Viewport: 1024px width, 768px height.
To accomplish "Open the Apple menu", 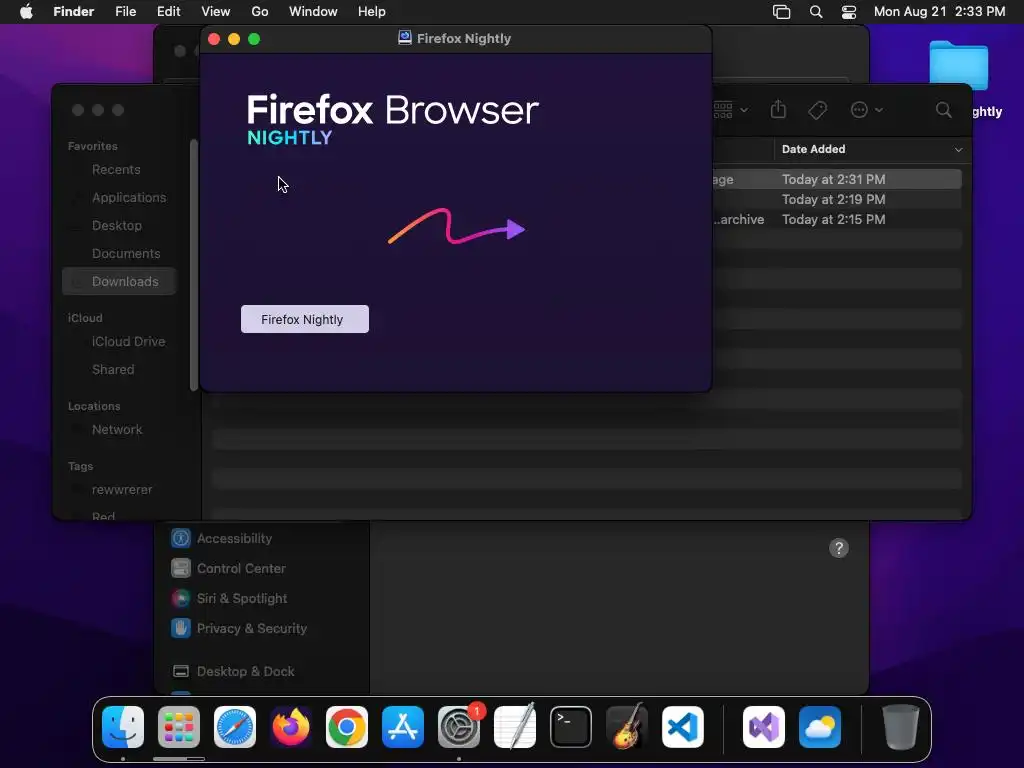I will [x=26, y=12].
